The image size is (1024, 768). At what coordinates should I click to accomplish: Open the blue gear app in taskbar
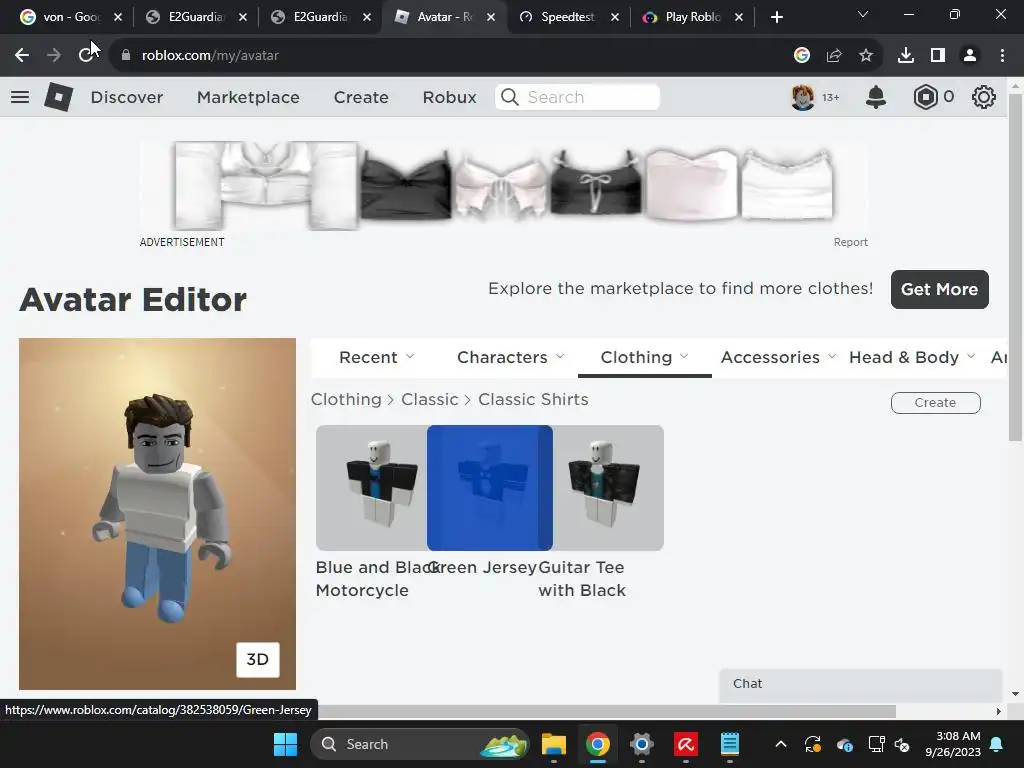click(642, 744)
